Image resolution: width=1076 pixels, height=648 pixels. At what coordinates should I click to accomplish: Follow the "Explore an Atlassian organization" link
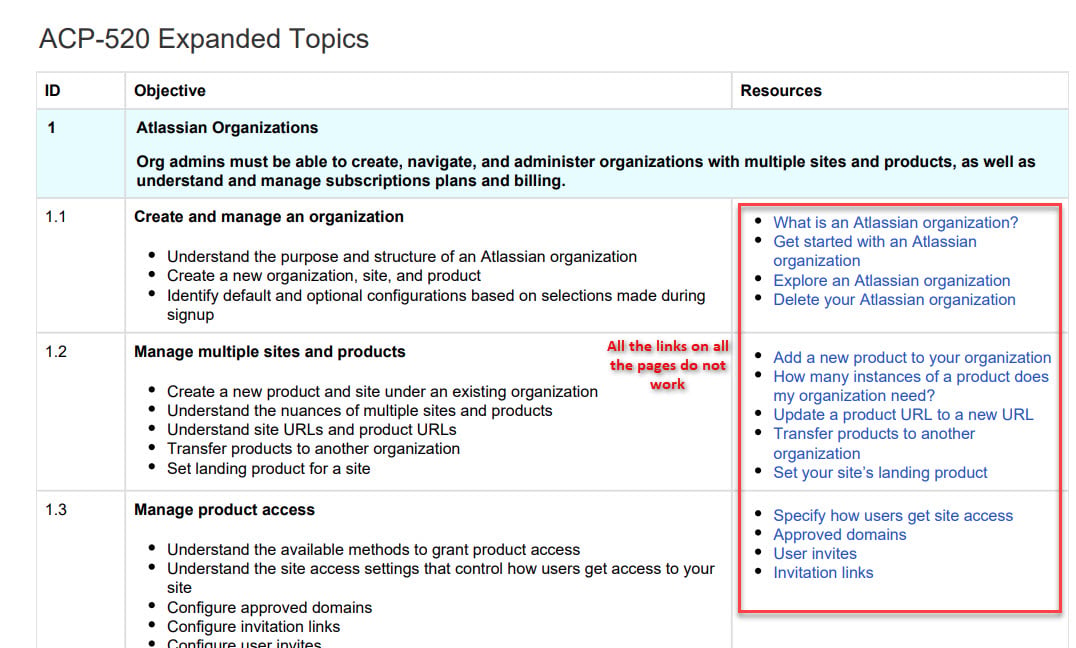[x=891, y=280]
